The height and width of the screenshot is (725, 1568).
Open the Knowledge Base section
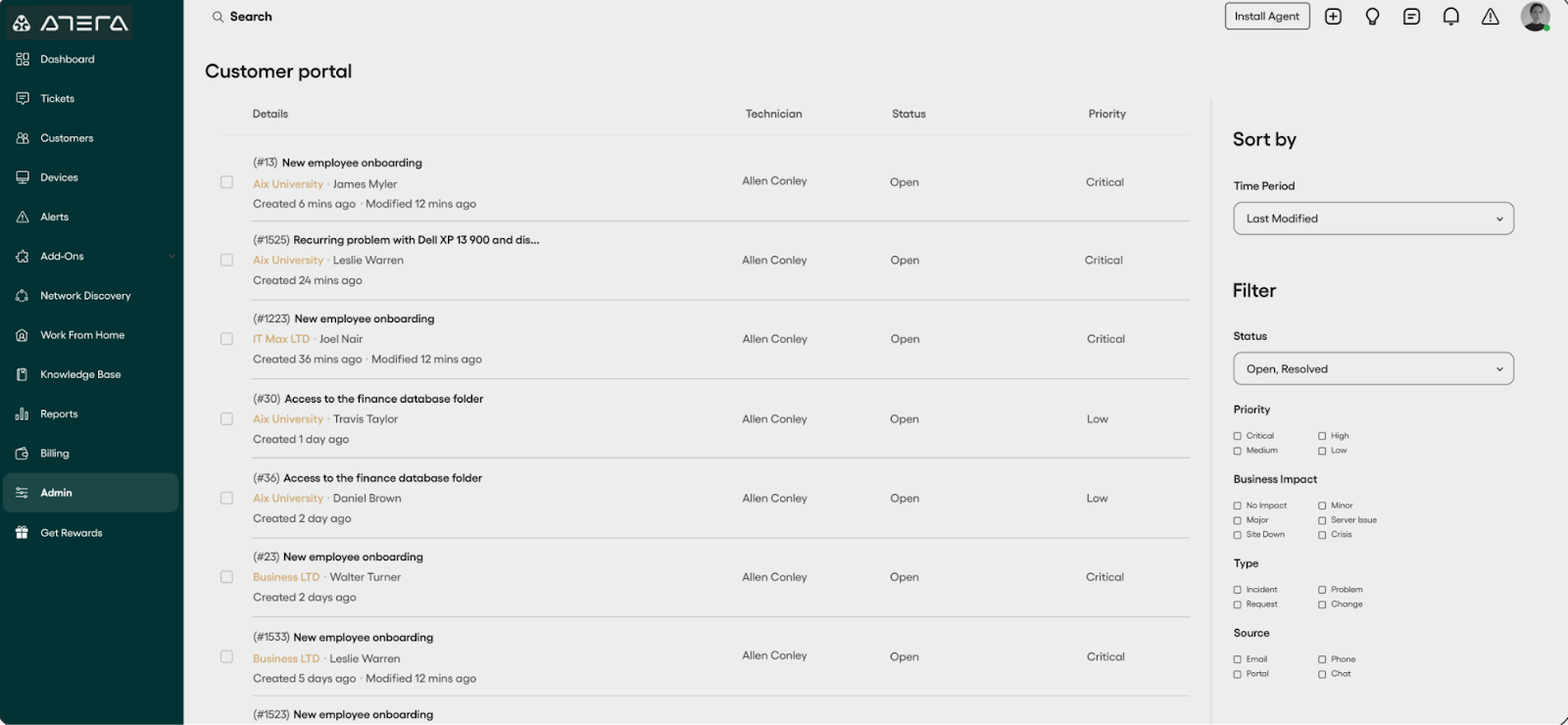(80, 373)
